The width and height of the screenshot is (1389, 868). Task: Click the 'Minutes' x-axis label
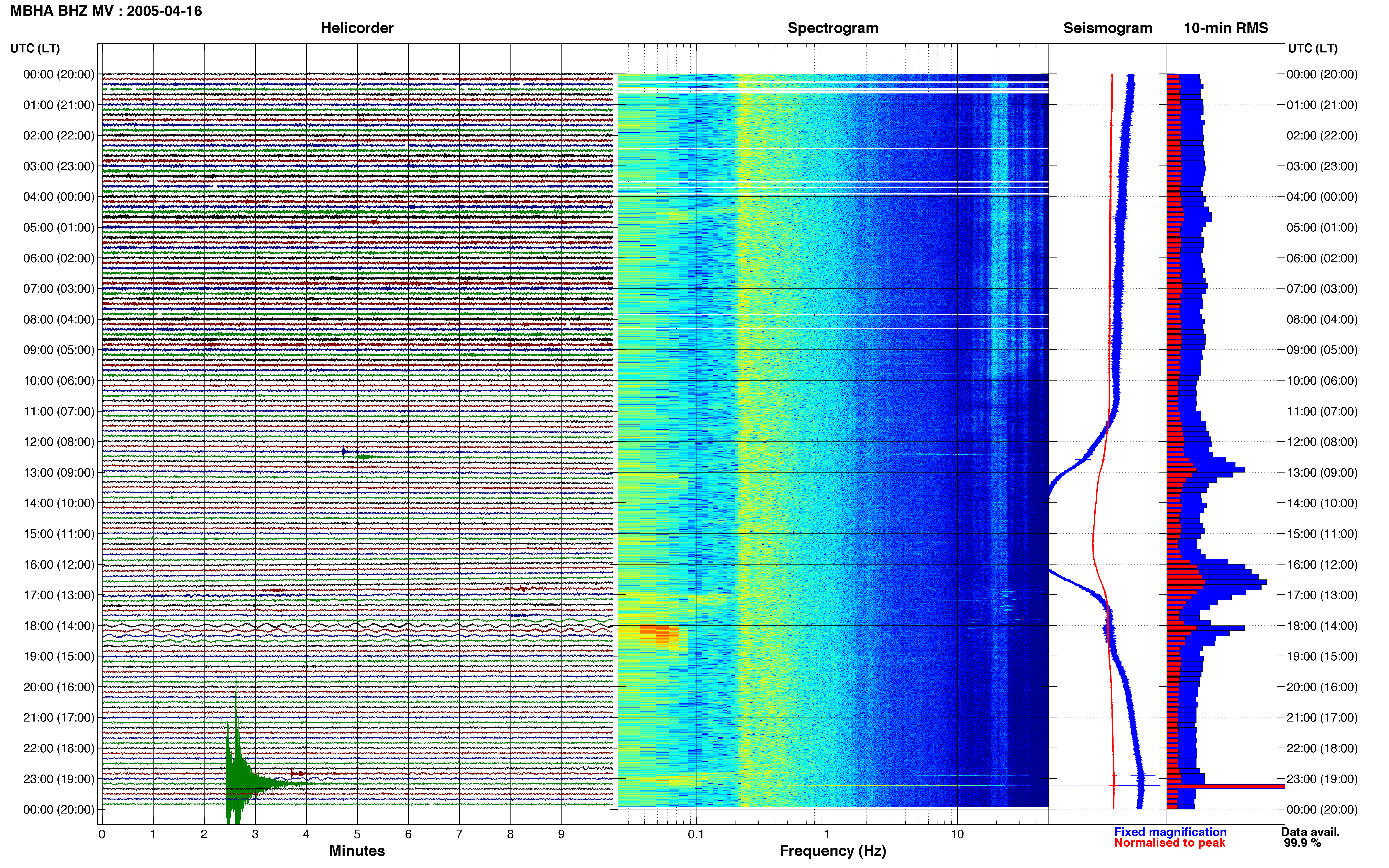(x=357, y=851)
